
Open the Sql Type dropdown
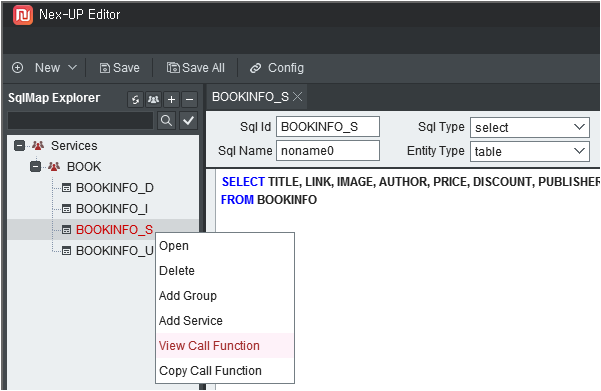click(x=530, y=127)
